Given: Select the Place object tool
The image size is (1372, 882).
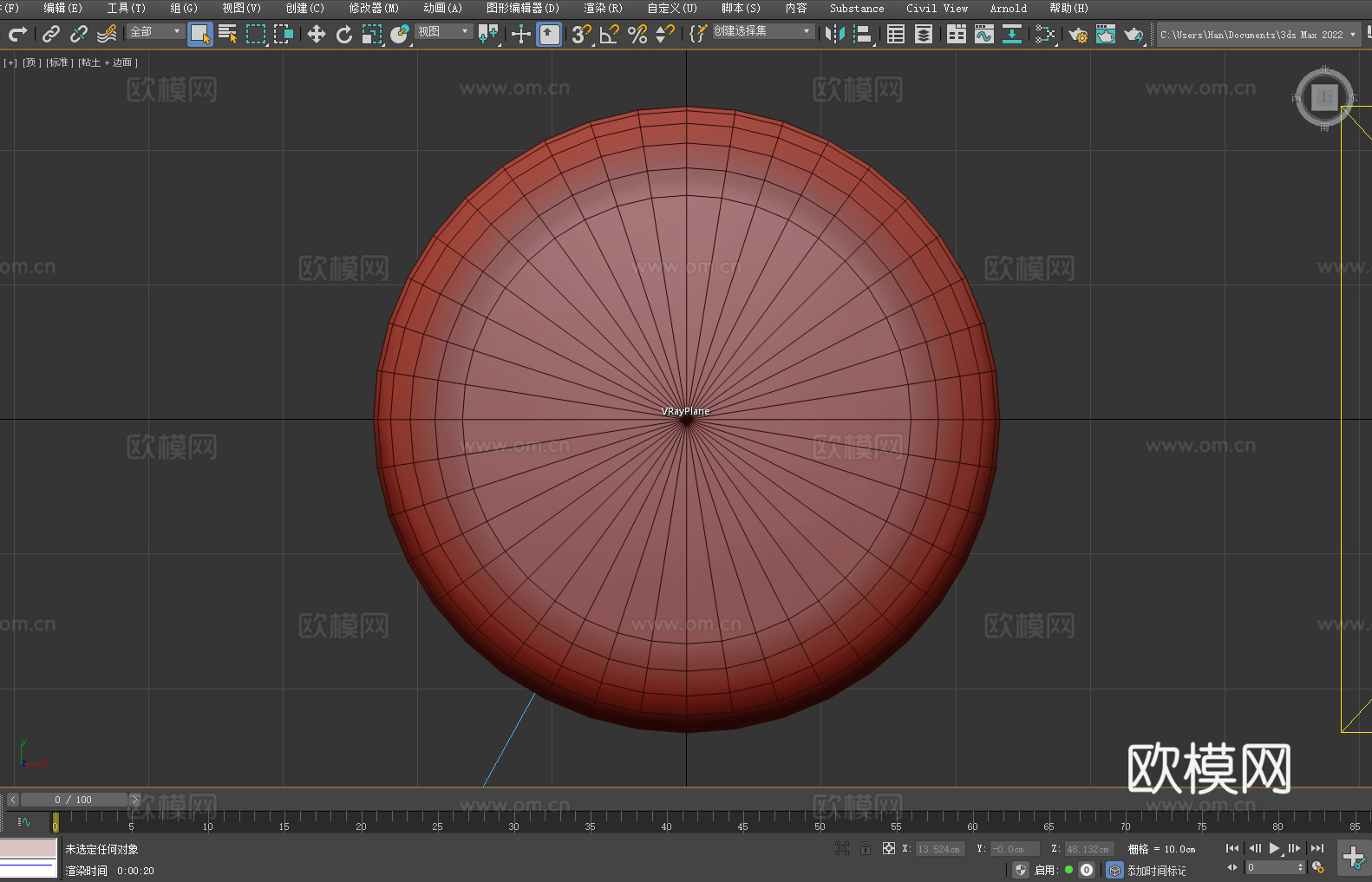Looking at the screenshot, I should pos(400,34).
